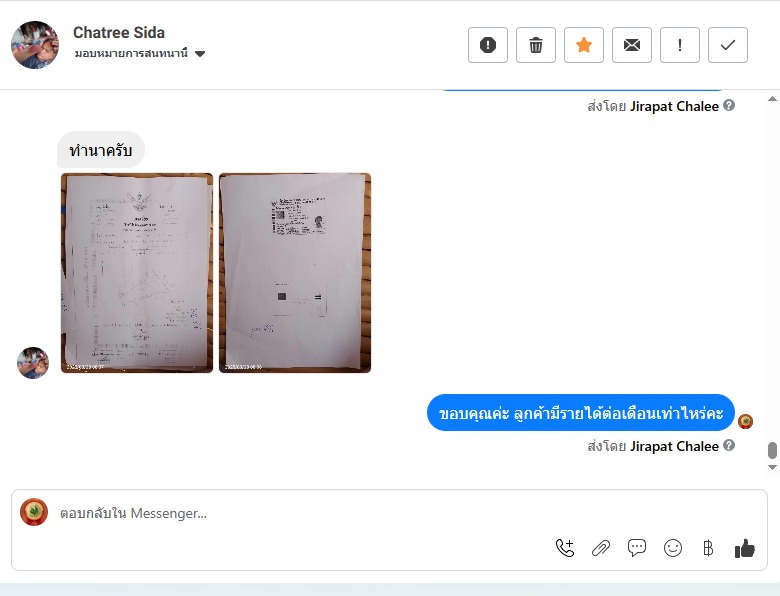
Task: Open the left land deed document photo
Action: [137, 273]
